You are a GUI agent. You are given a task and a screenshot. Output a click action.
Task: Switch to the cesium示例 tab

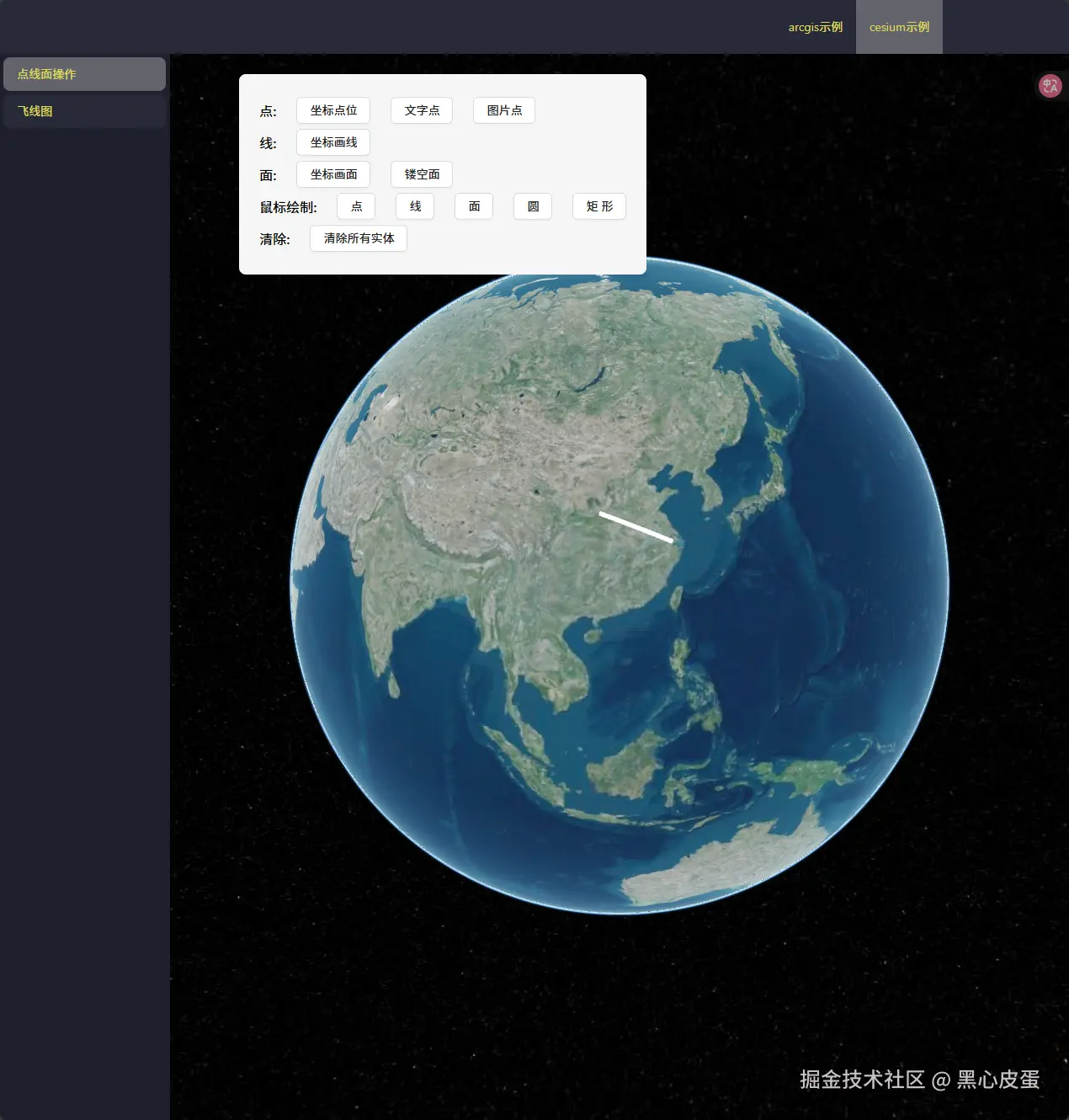point(899,27)
